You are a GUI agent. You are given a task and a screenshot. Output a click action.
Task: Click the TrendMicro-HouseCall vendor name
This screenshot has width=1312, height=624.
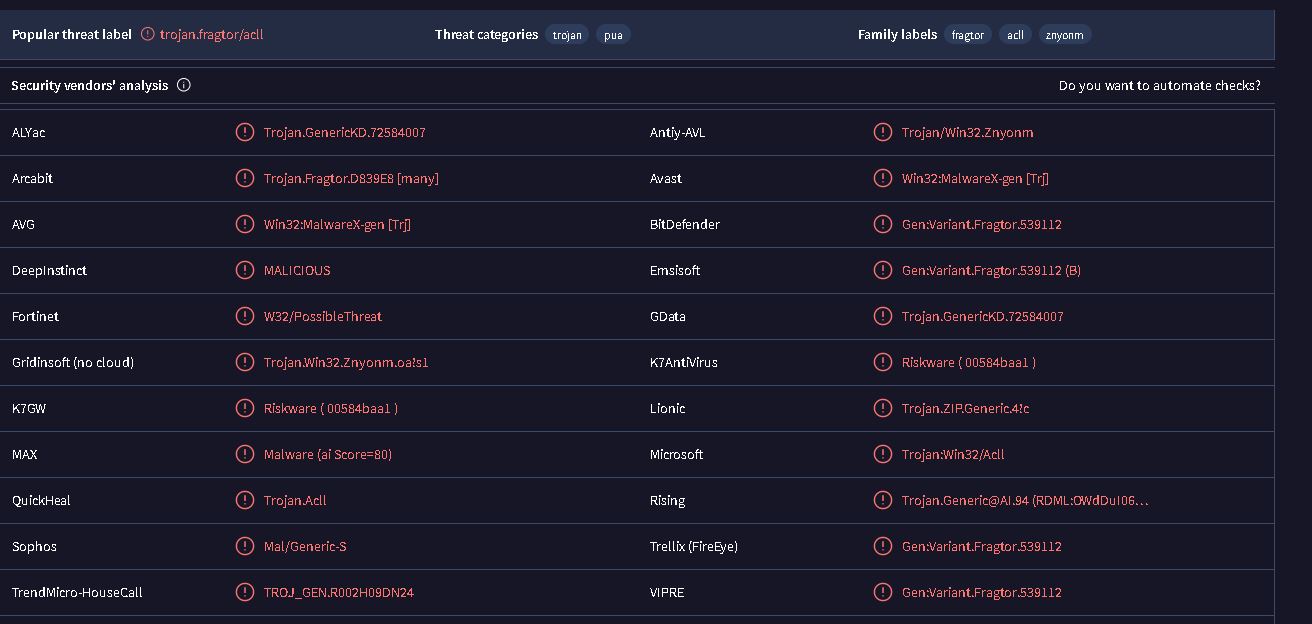point(77,592)
